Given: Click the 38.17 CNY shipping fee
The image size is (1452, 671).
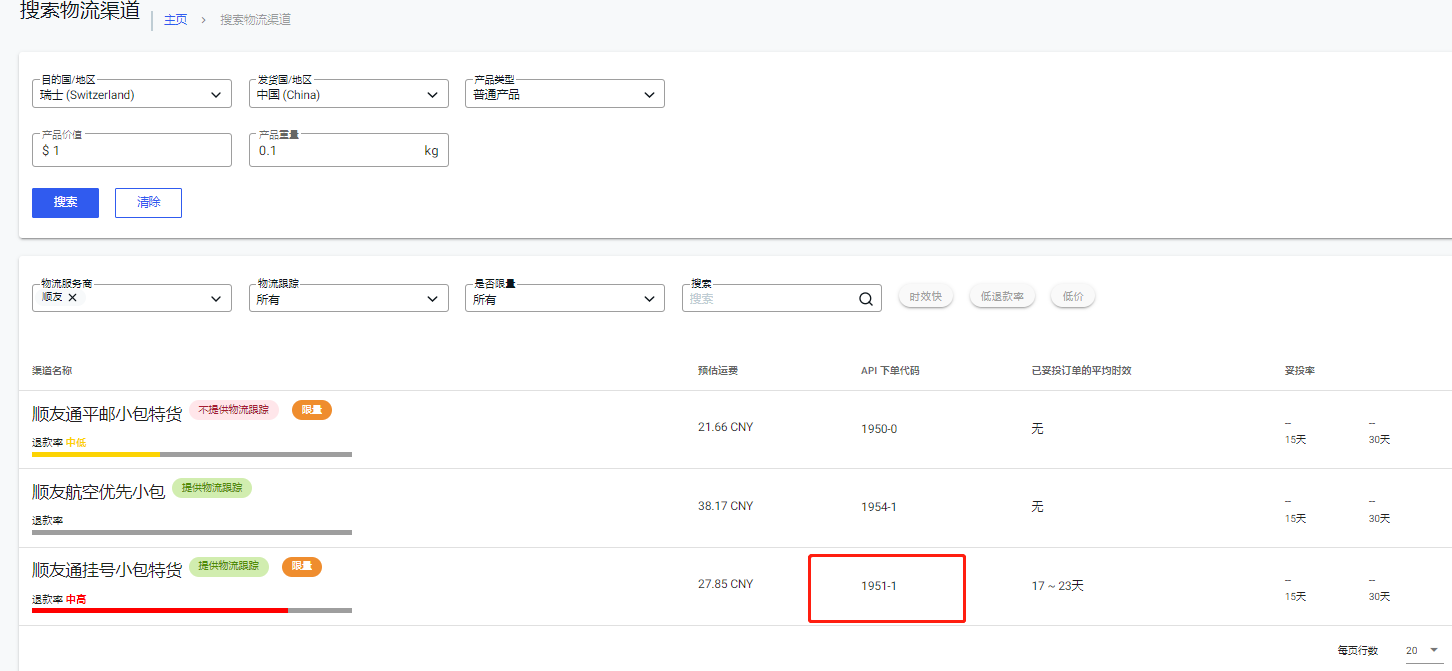Looking at the screenshot, I should 726,506.
